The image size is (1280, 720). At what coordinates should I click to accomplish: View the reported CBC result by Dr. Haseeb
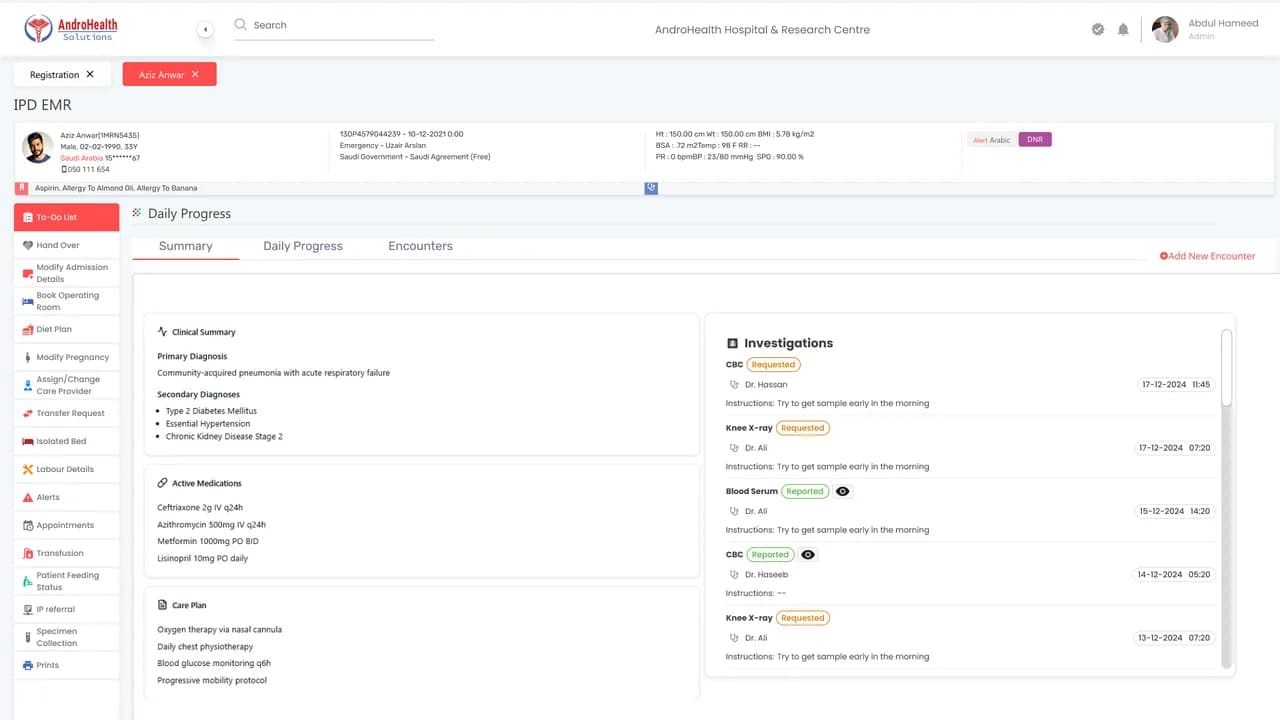tap(808, 554)
